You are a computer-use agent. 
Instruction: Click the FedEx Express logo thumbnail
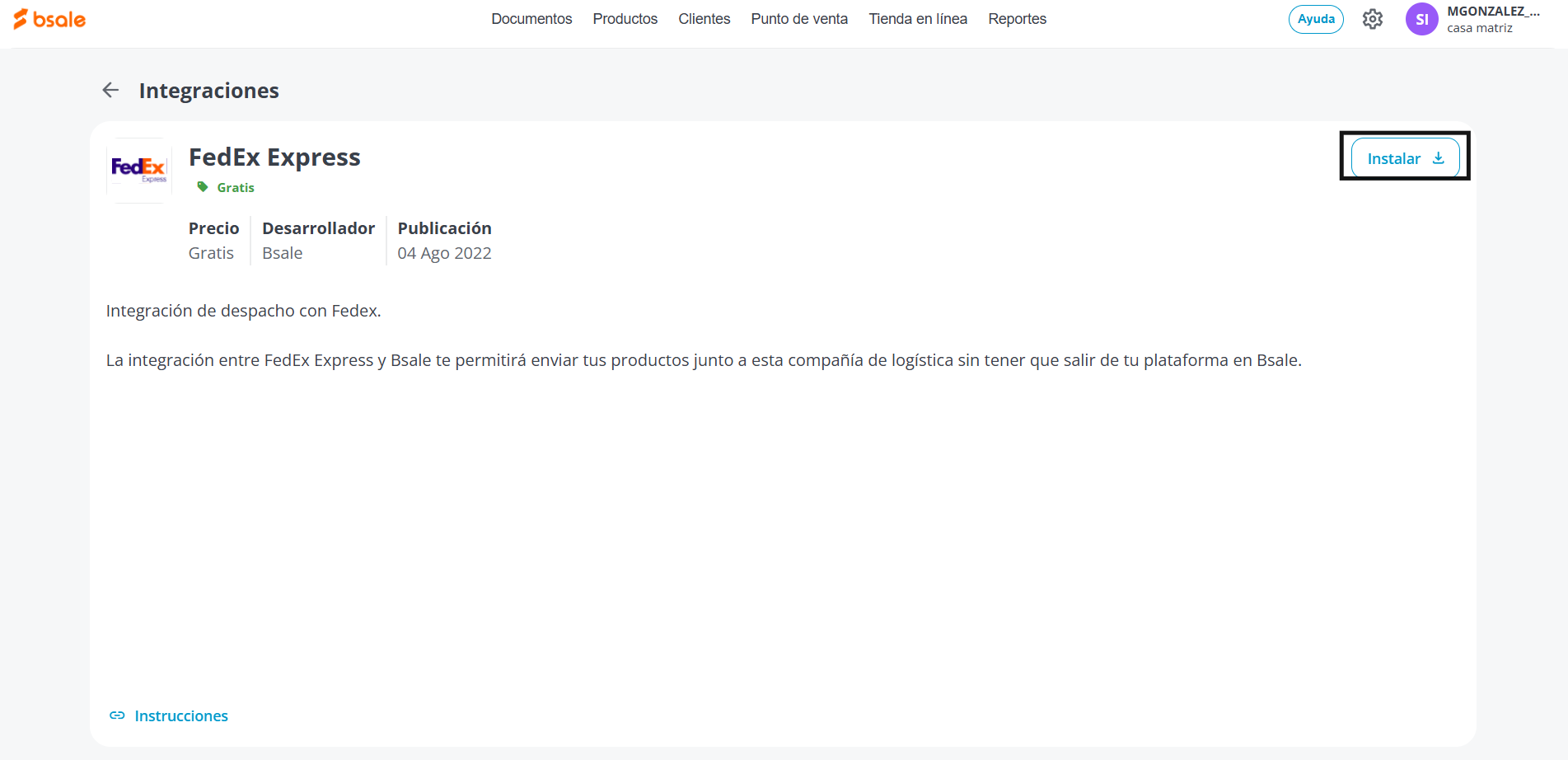coord(139,170)
